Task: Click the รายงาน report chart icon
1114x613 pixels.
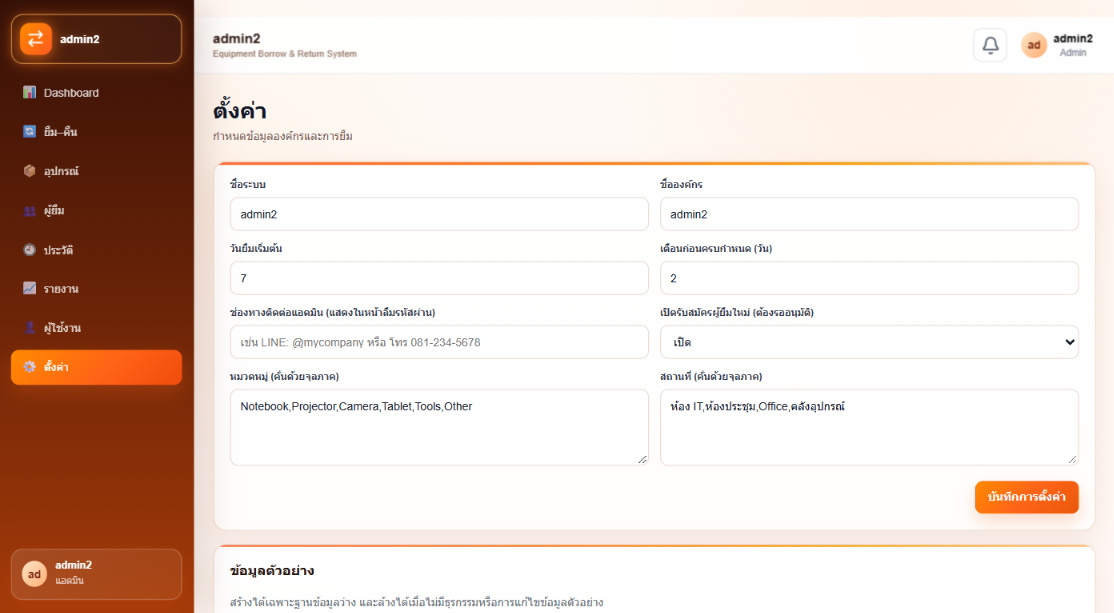Action: coord(29,288)
